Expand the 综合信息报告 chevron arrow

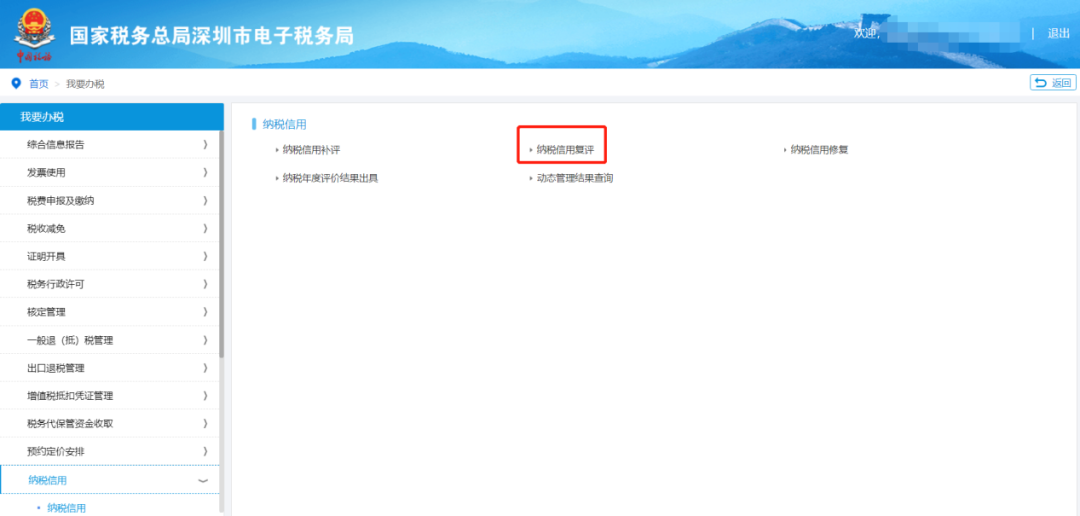pos(205,145)
